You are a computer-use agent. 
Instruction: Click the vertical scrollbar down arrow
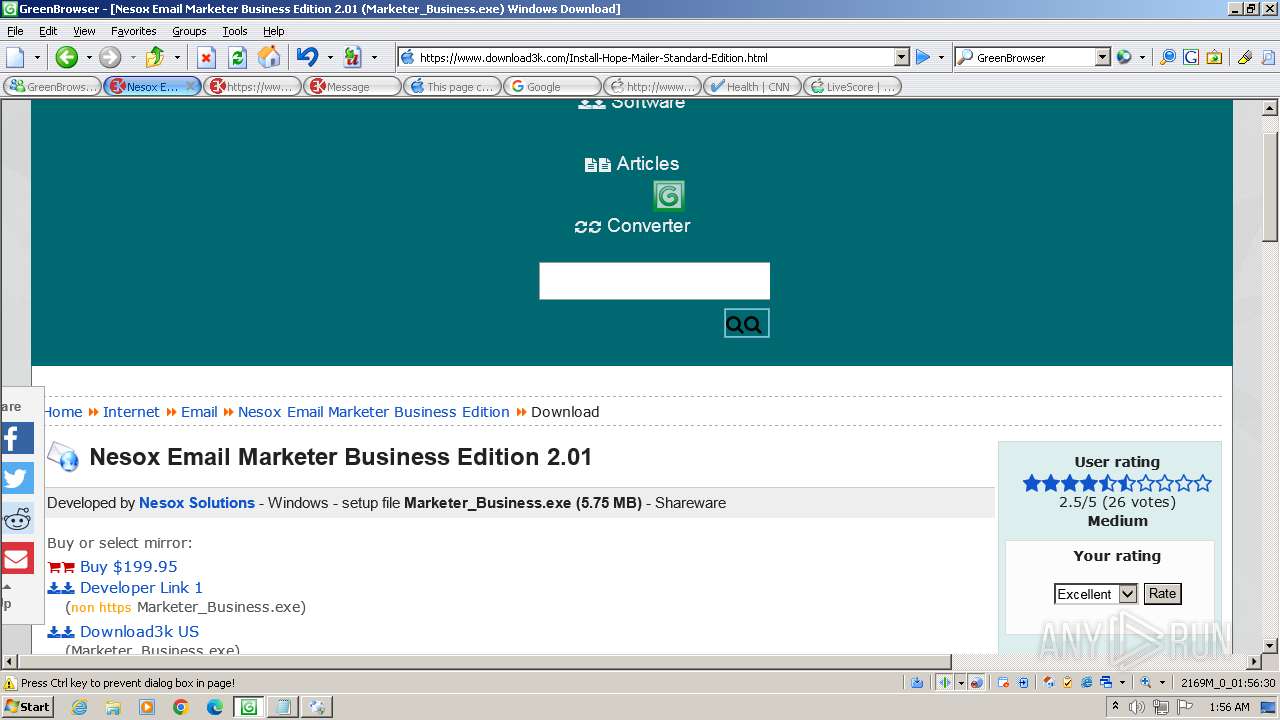[1270, 646]
